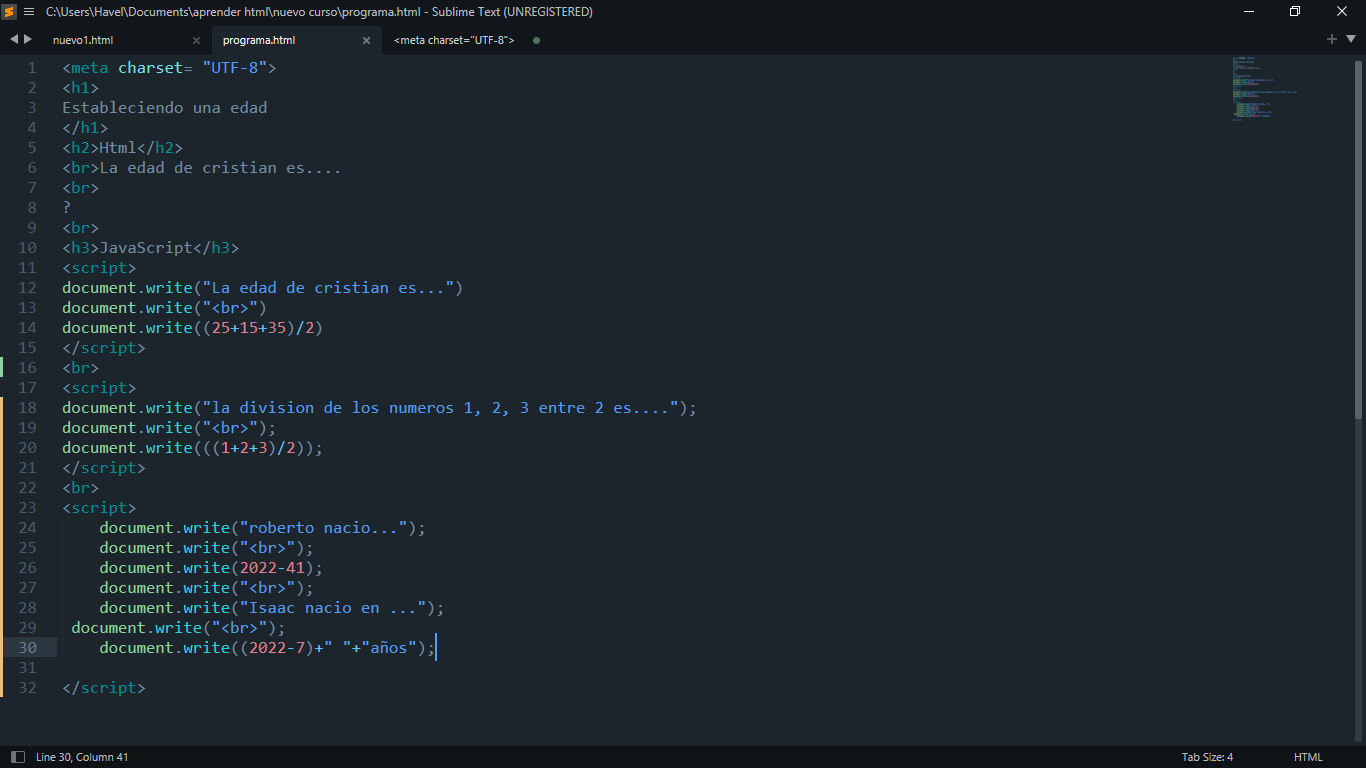The height and width of the screenshot is (768, 1366).
Task: Click the "Isaac nacio en ..." line
Action: point(272,608)
